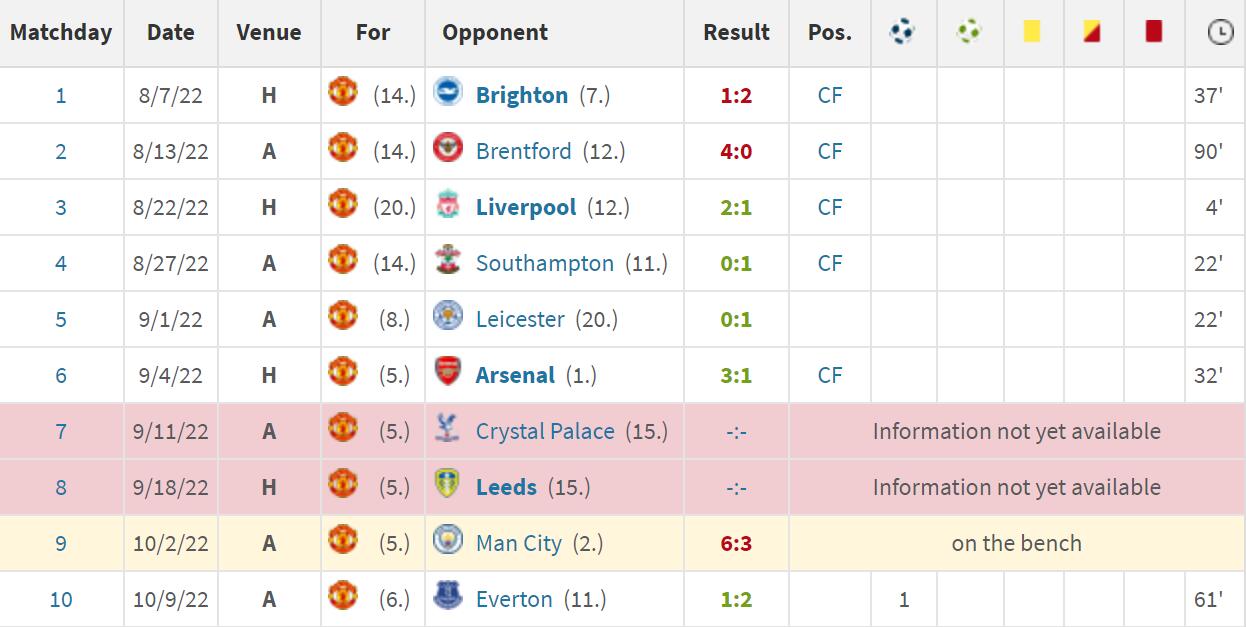
Task: Open the Crystal Palace team link
Action: [545, 431]
